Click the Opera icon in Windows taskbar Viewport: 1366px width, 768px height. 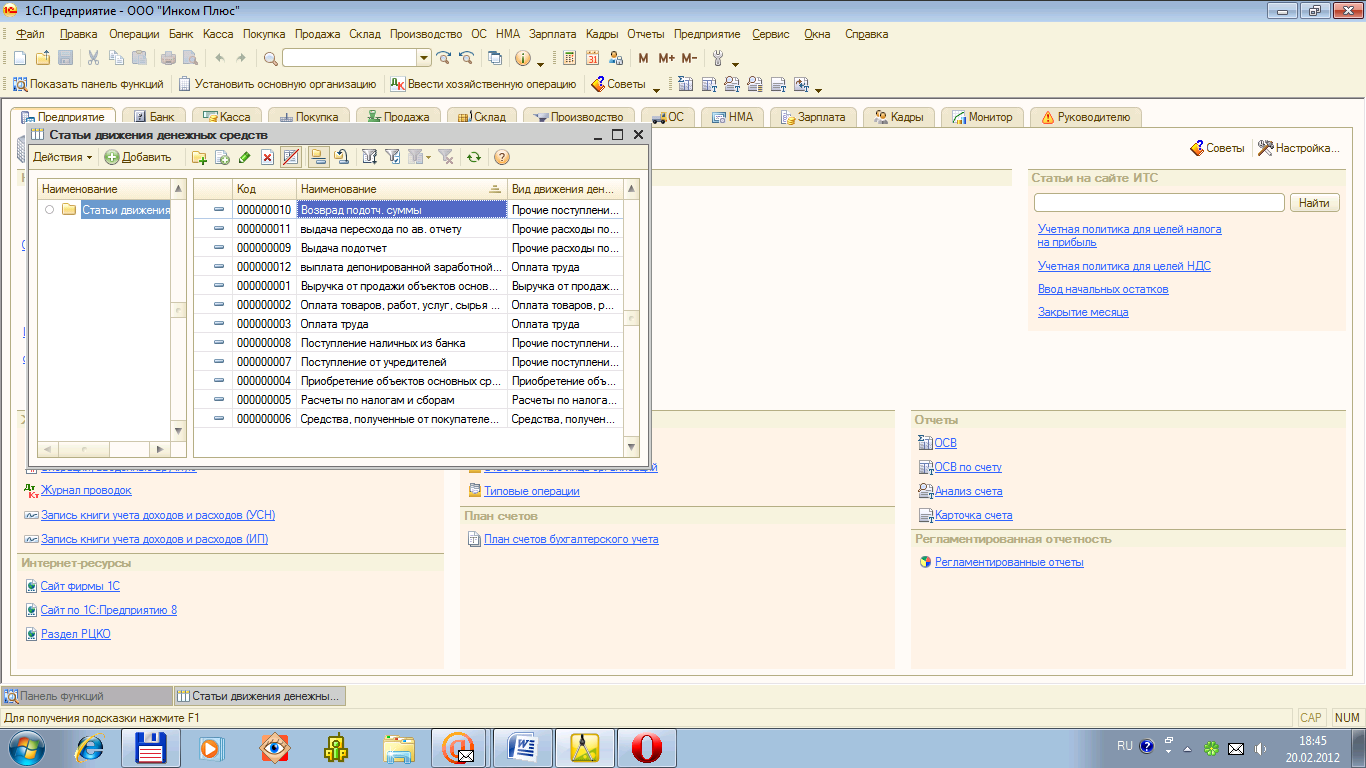click(646, 747)
